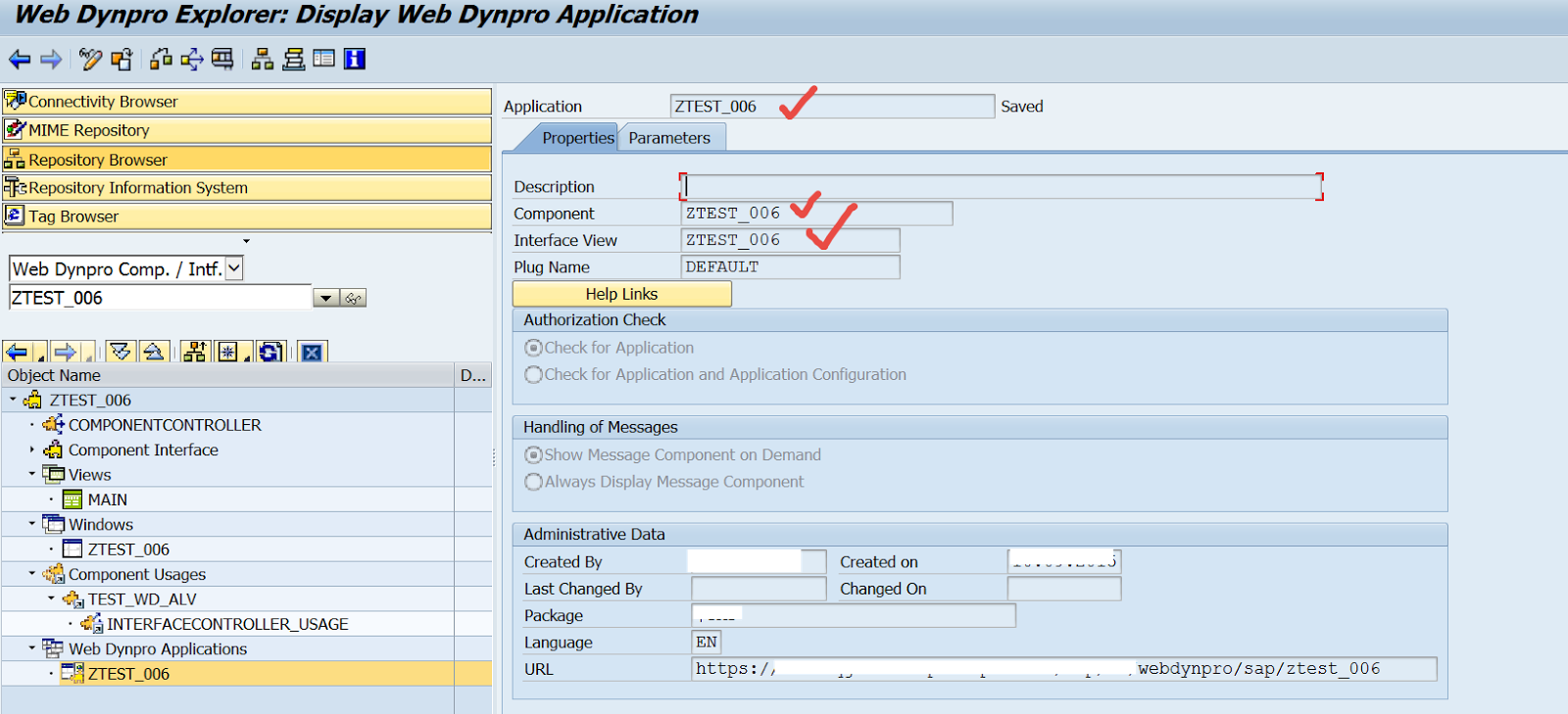Switch to the Properties tab
Screen dimensions: 1568x714
[577, 138]
